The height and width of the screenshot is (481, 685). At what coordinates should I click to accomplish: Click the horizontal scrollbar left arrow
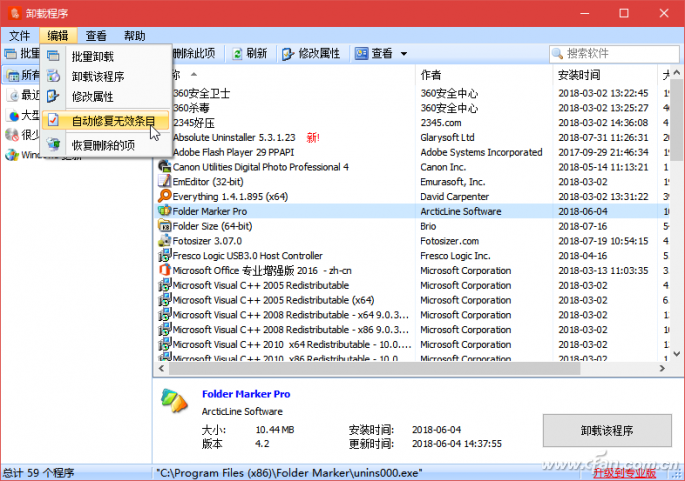click(161, 368)
